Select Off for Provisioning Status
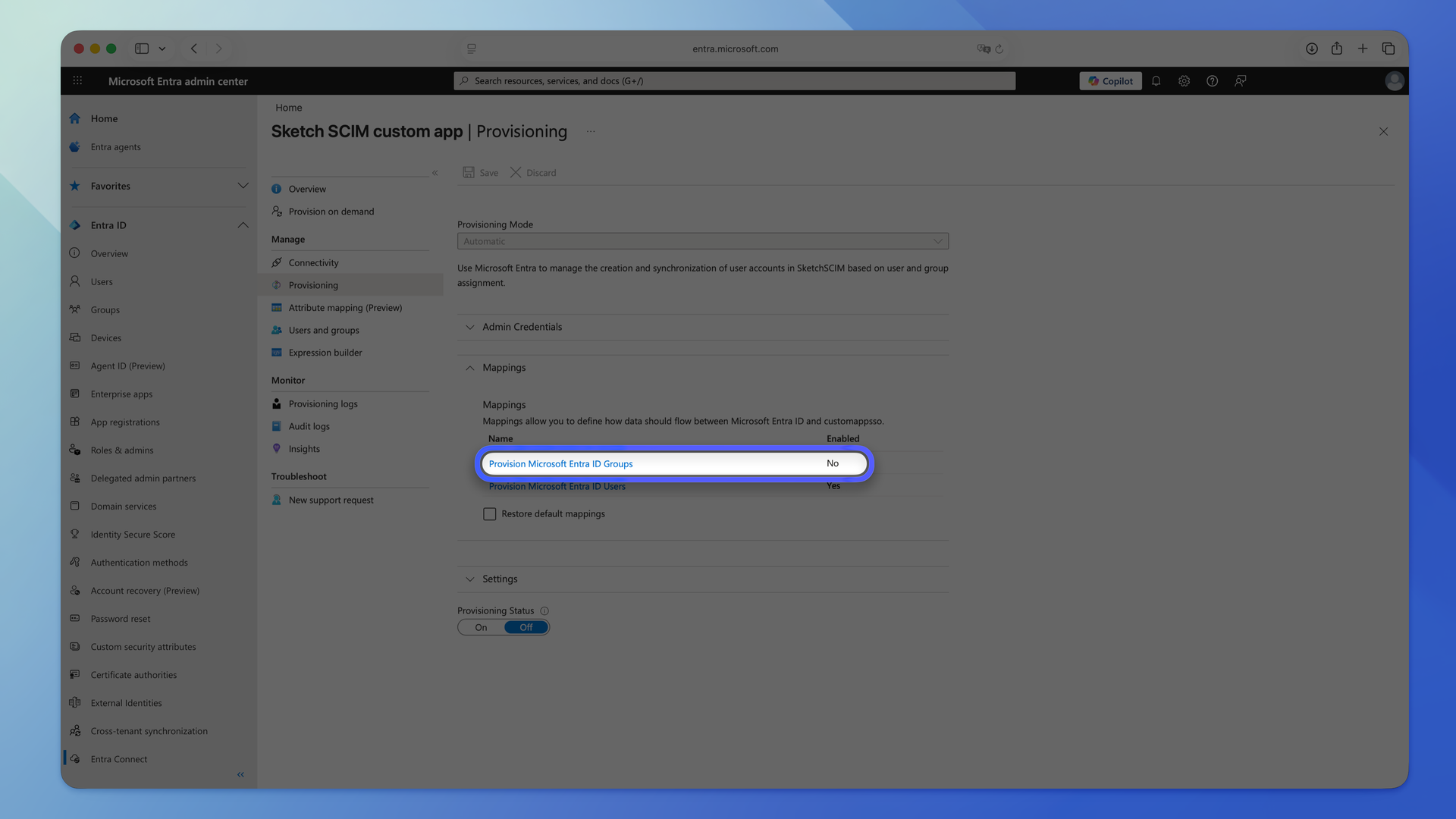Image resolution: width=1456 pixels, height=819 pixels. click(526, 628)
